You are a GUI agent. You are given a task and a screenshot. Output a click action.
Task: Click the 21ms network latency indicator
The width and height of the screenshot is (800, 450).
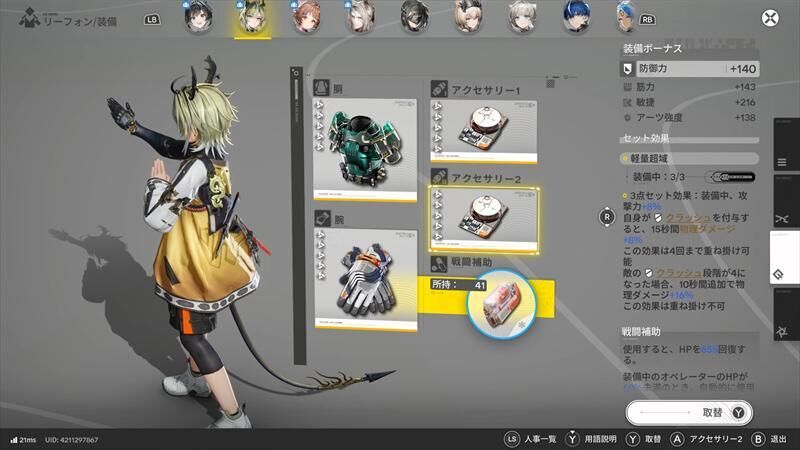tap(23, 440)
